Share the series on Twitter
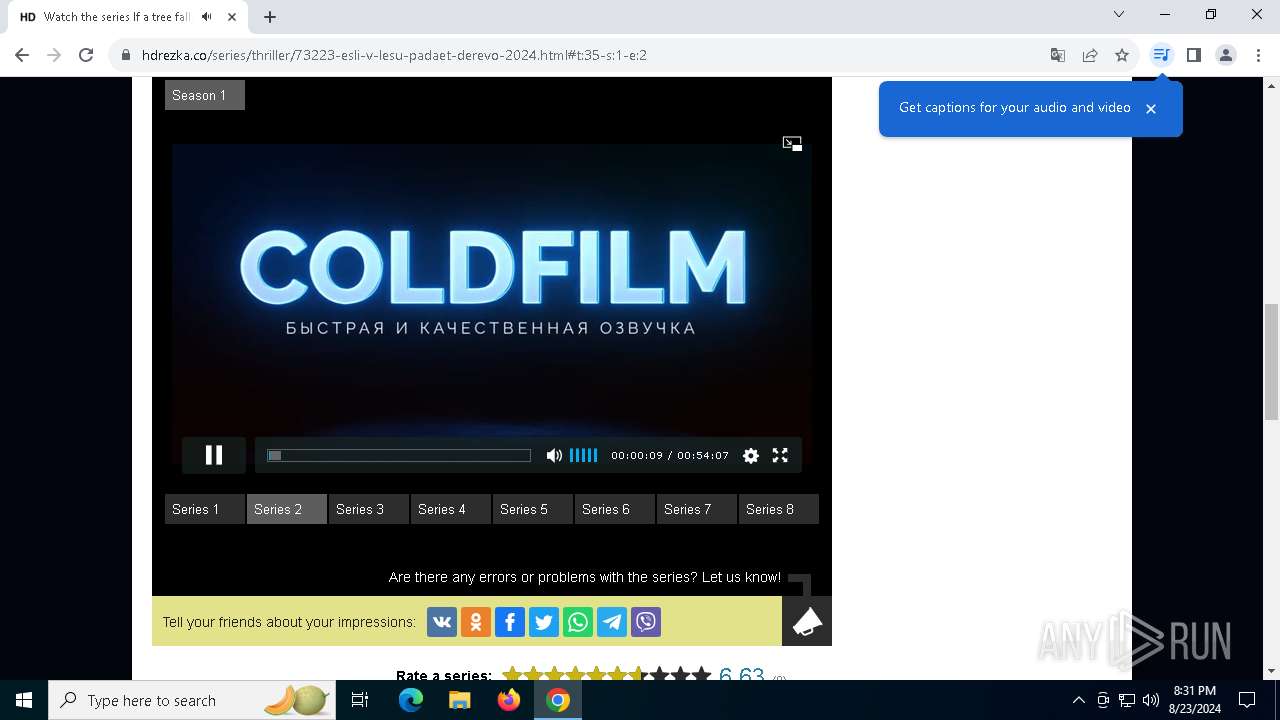 544,622
